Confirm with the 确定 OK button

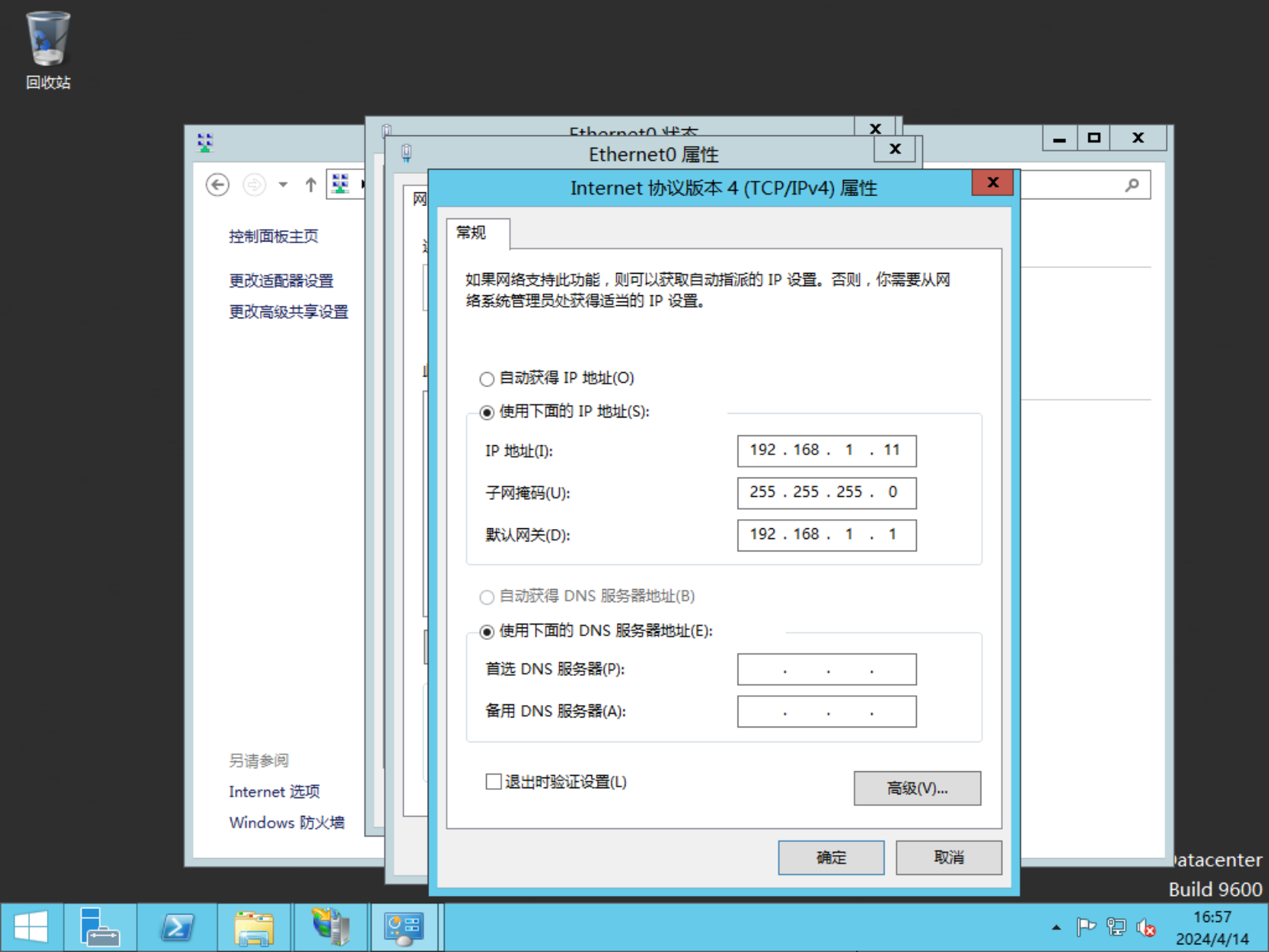(831, 857)
